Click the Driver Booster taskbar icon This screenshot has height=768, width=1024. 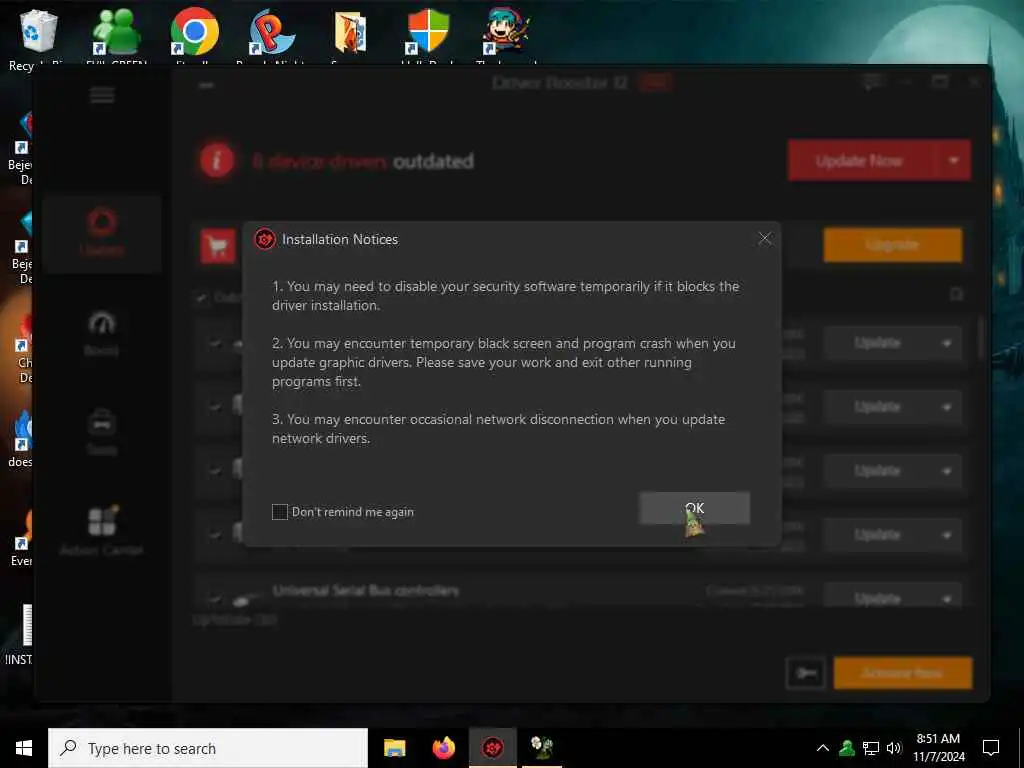coord(492,748)
